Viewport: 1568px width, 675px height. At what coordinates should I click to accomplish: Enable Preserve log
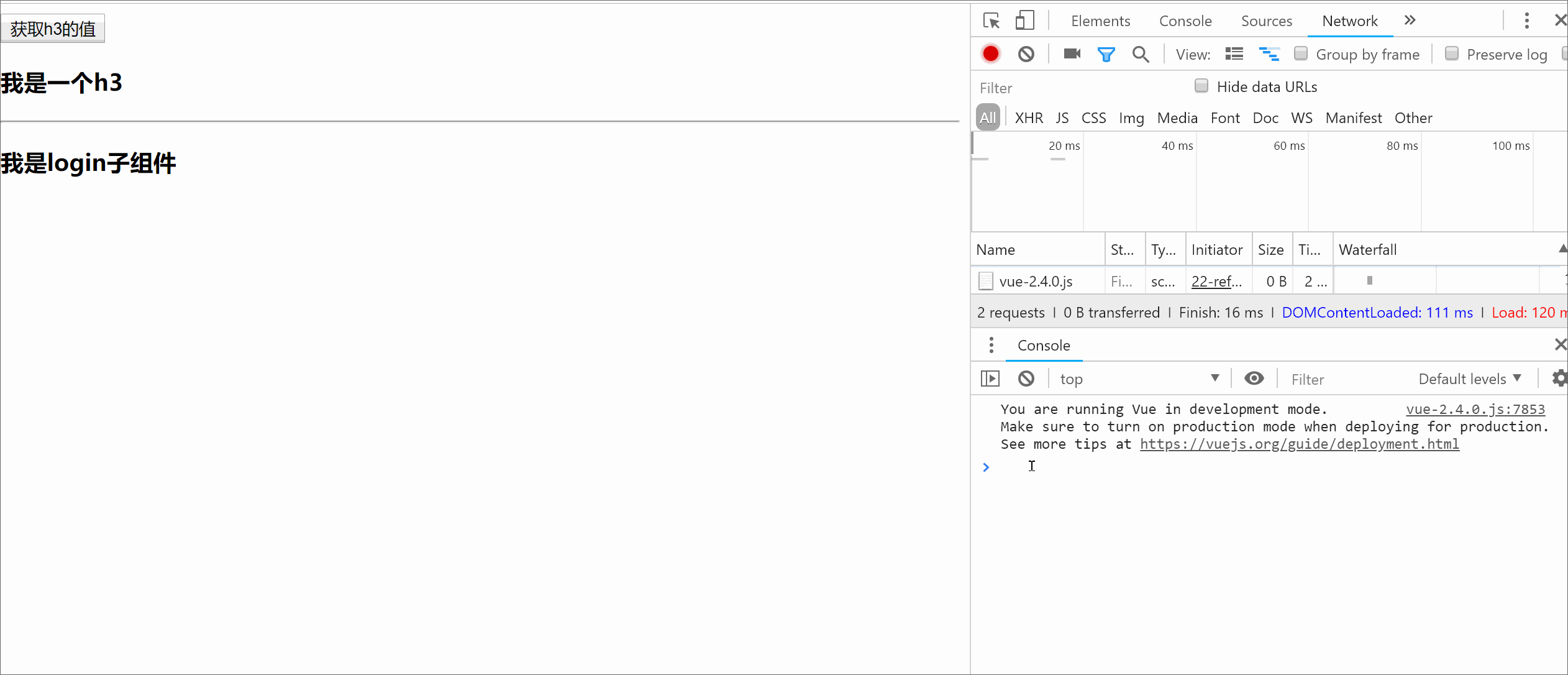1452,54
